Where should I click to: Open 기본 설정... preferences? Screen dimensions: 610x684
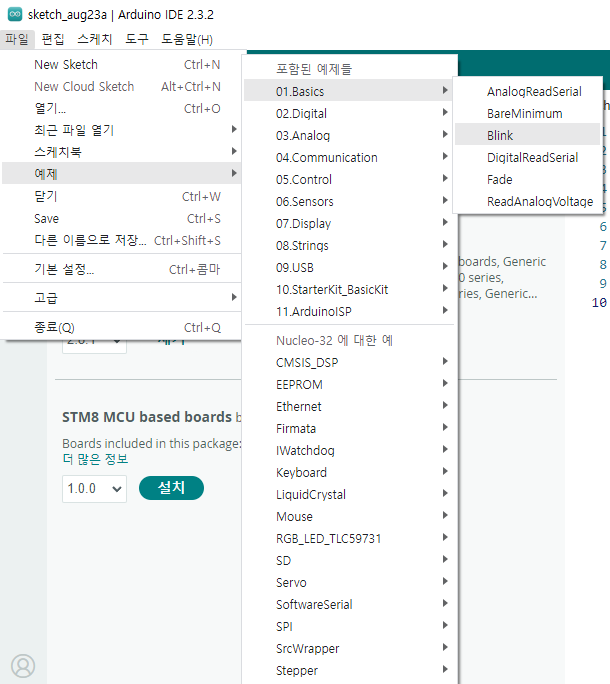tap(122, 269)
